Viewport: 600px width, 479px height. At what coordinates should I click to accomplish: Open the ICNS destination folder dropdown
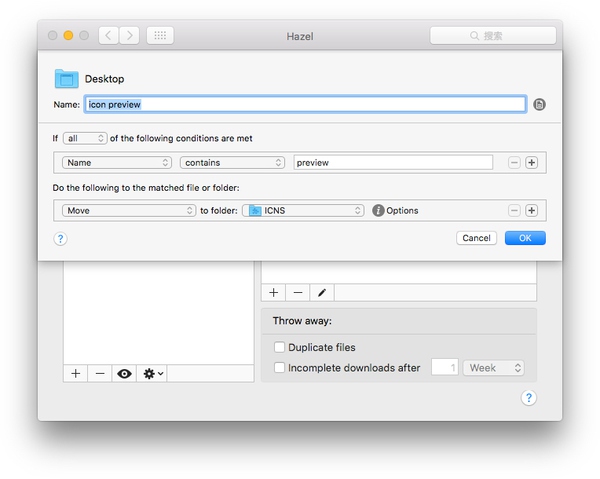pos(303,210)
